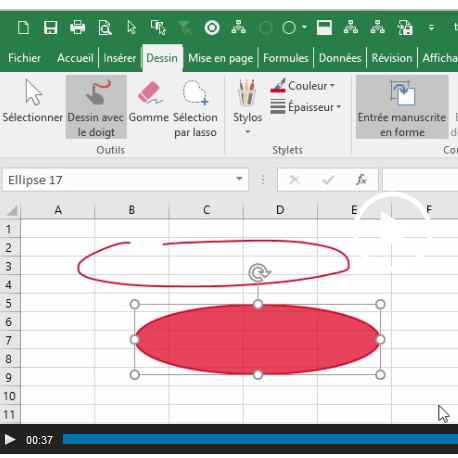Select column B header

[132, 210]
